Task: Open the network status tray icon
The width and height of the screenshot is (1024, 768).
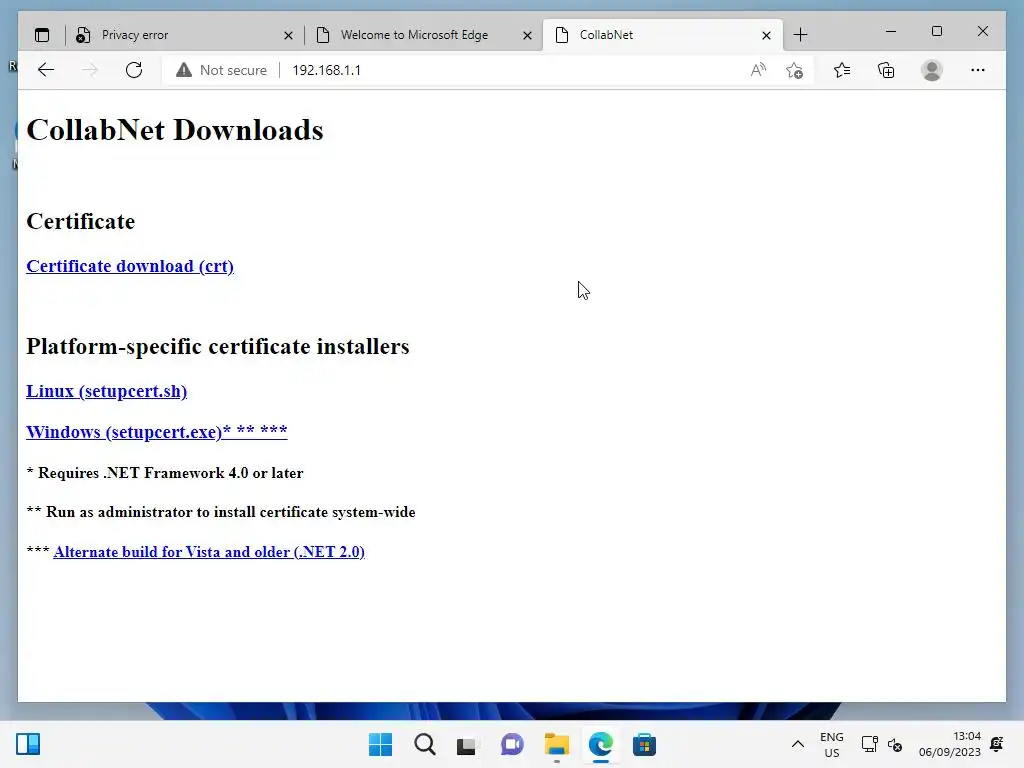Action: [869, 744]
